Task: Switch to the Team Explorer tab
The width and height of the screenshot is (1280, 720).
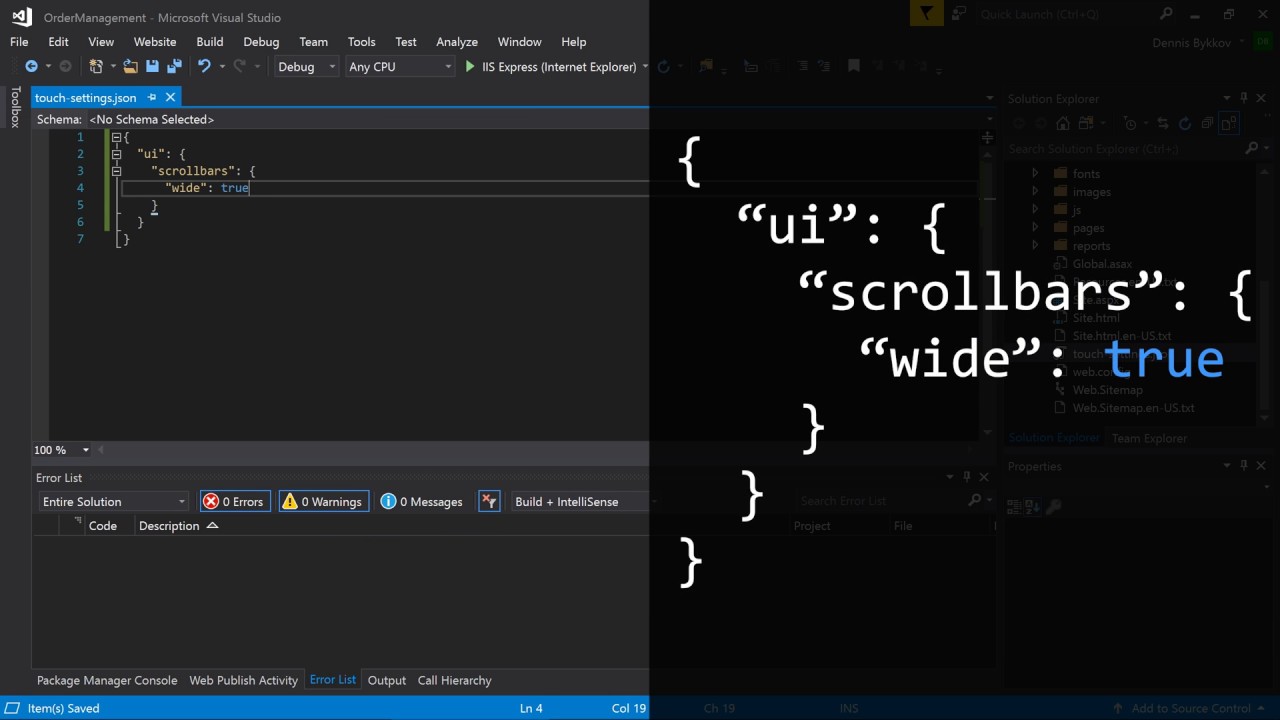Action: (1150, 438)
